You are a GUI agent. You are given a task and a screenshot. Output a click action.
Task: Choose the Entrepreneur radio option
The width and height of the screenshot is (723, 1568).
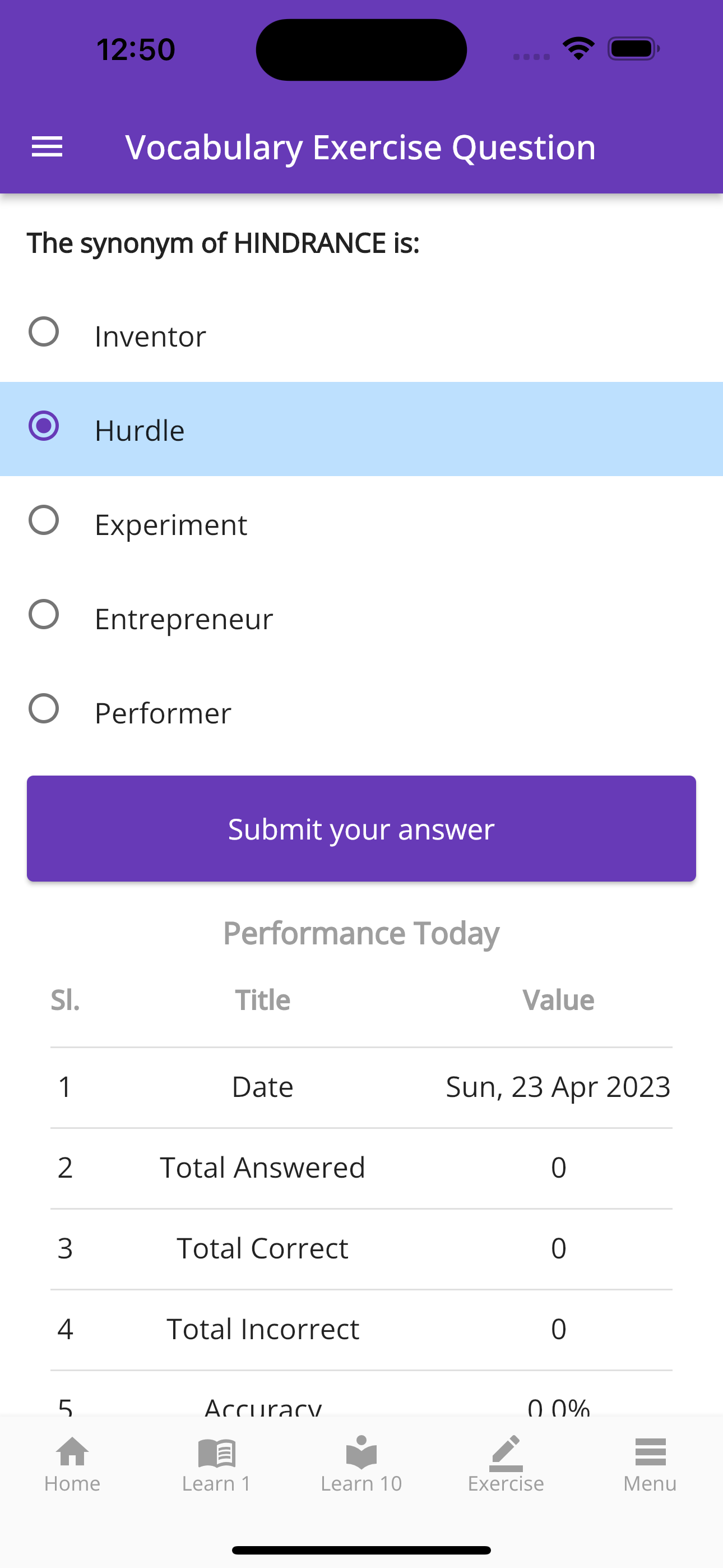(44, 615)
